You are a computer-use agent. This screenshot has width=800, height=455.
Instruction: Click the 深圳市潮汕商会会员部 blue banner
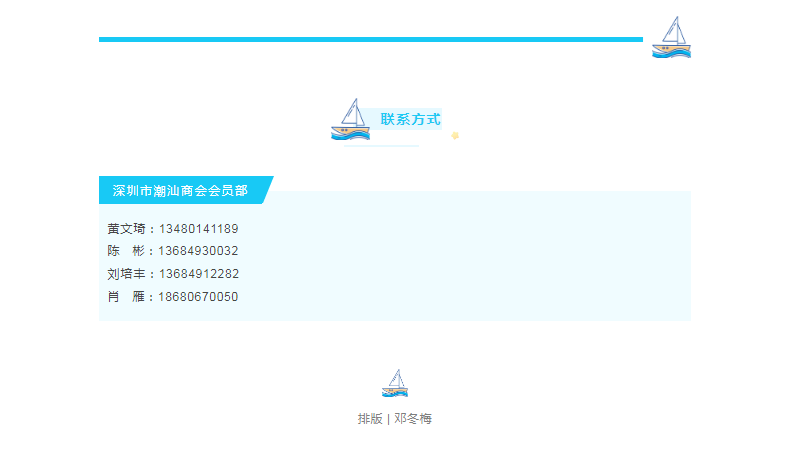(181, 190)
